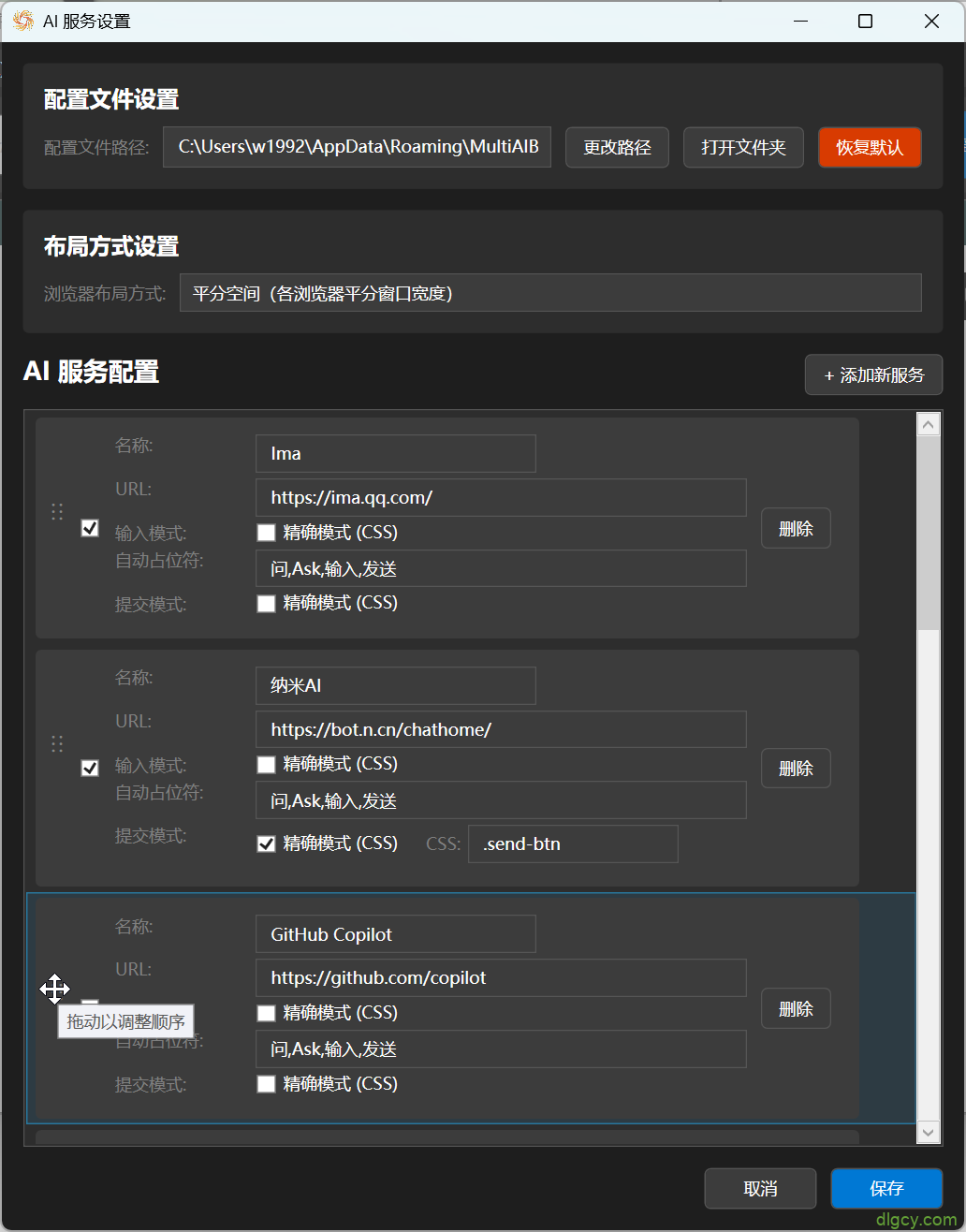Uncheck the 纳米AI service enable checkbox

[x=90, y=768]
